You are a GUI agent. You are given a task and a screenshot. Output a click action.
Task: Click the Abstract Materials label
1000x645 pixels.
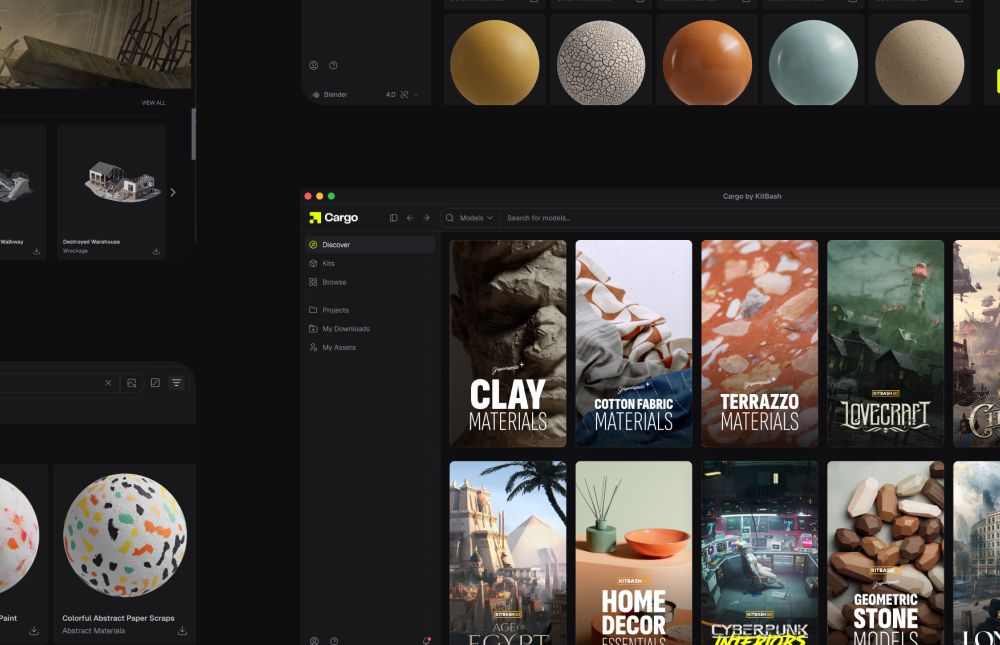pyautogui.click(x=94, y=630)
